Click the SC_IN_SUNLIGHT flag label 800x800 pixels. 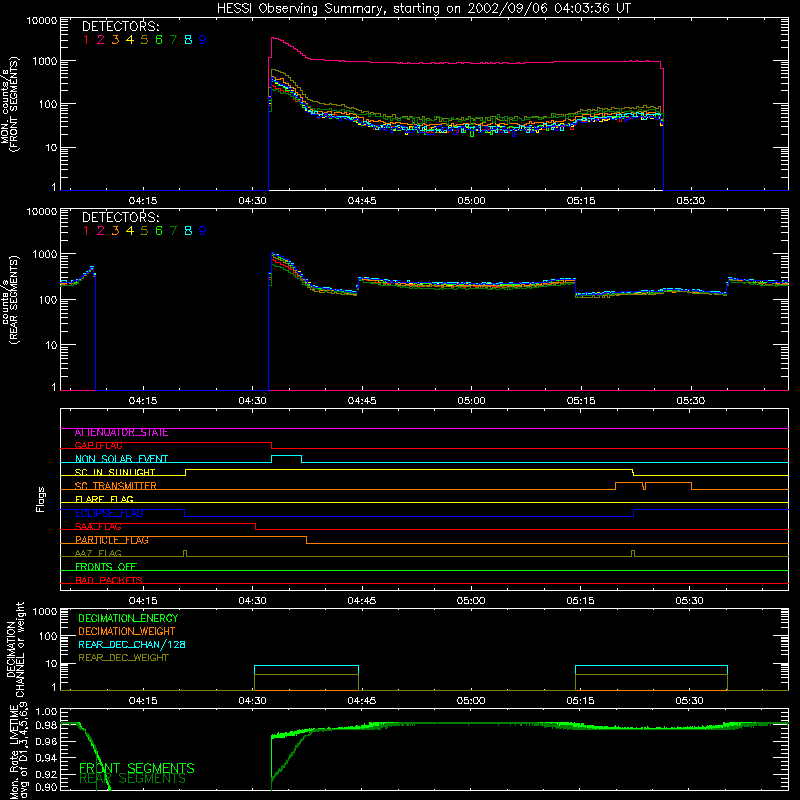click(x=114, y=472)
